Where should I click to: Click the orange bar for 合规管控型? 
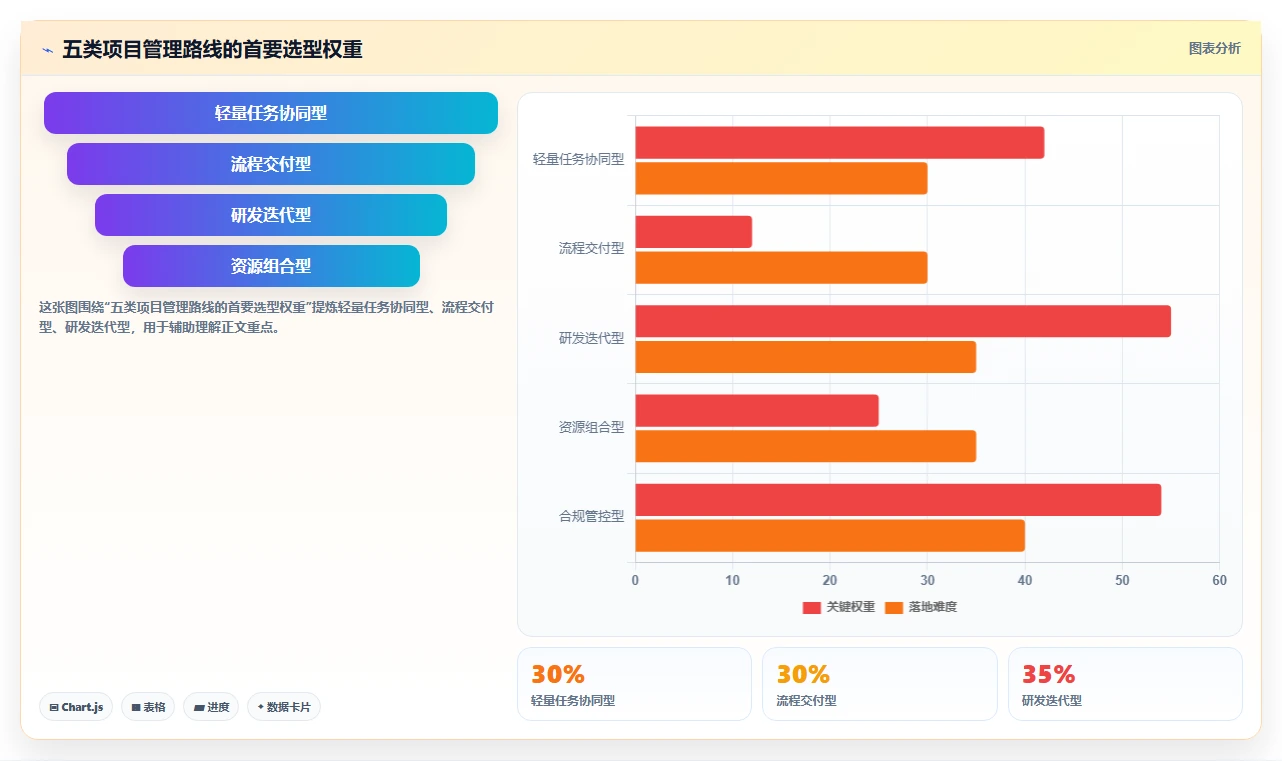click(x=830, y=536)
